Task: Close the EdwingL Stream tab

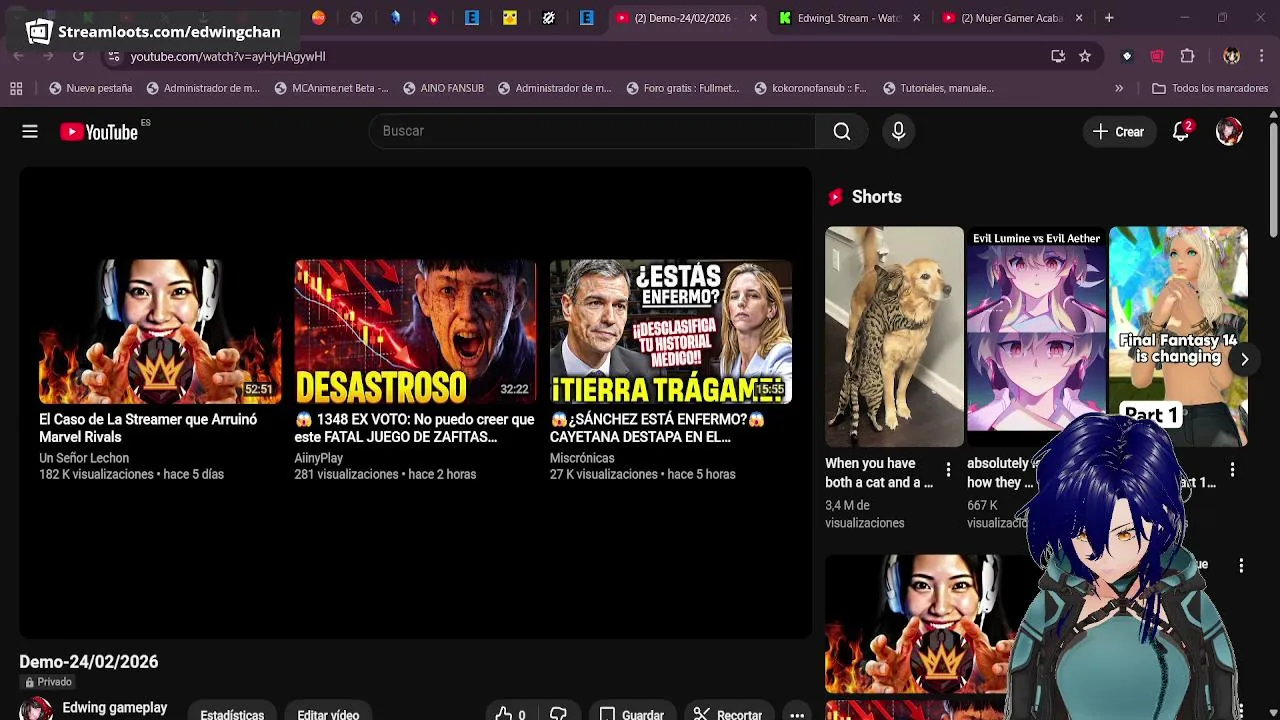Action: 916,18
